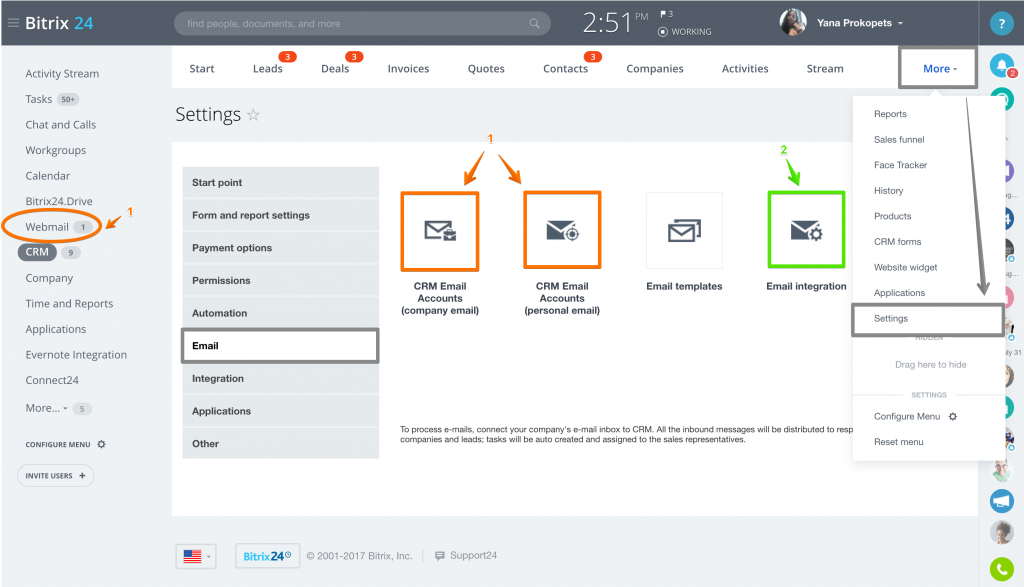This screenshot has height=587, width=1024.
Task: Open the curly-haired contact avatar above the phone icon
Action: click(1002, 533)
